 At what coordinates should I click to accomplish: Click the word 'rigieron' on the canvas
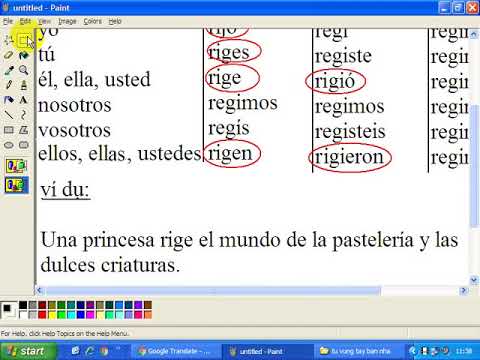click(349, 157)
